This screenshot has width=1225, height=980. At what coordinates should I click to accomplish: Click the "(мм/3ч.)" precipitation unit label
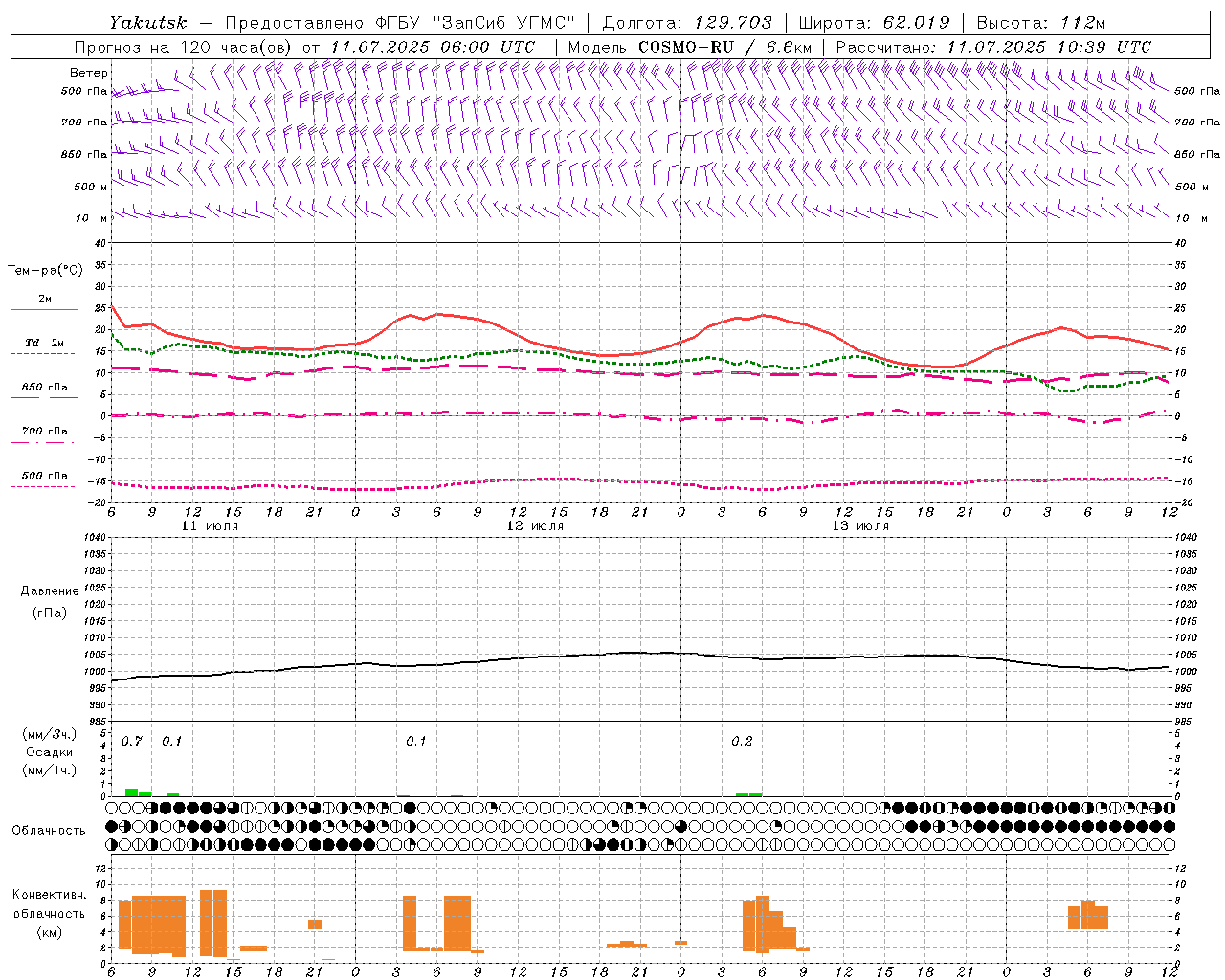[x=50, y=734]
